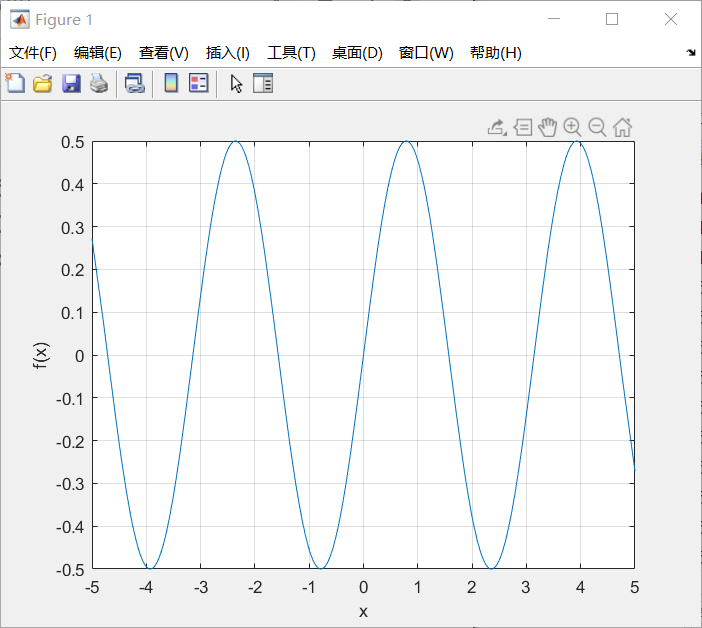The image size is (702, 628).
Task: Open the 帮助(H) menu
Action: [x=496, y=53]
